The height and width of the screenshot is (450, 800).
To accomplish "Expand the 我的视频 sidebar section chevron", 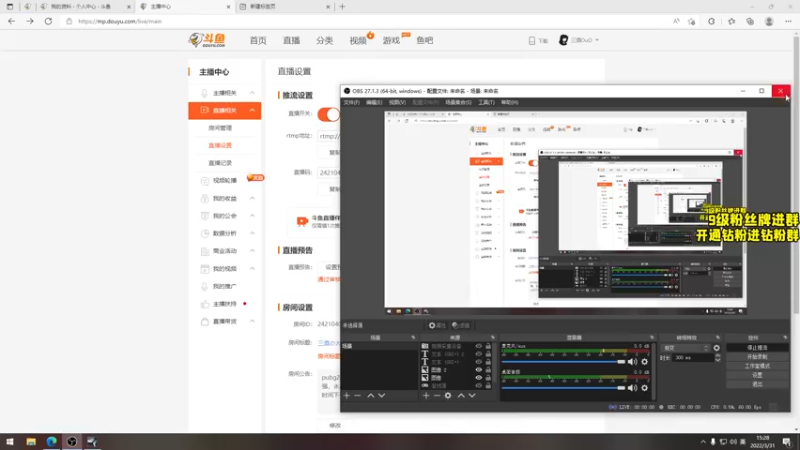I will pos(252,268).
